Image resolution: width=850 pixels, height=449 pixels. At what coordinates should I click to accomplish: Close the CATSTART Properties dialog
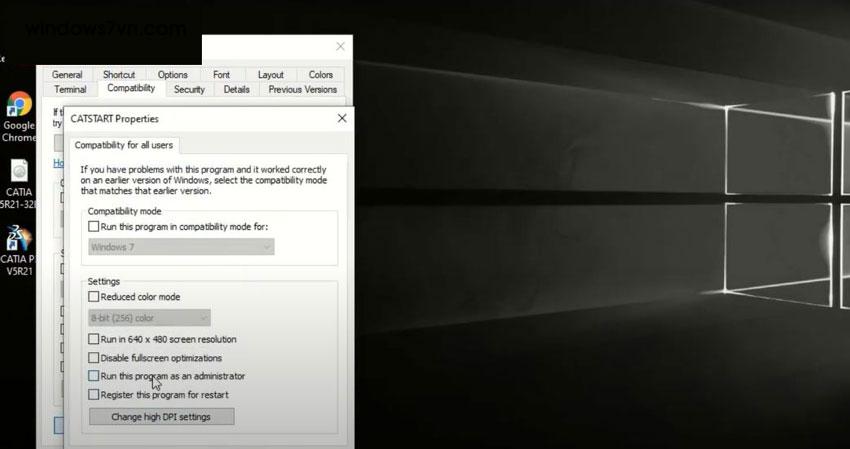[342, 118]
